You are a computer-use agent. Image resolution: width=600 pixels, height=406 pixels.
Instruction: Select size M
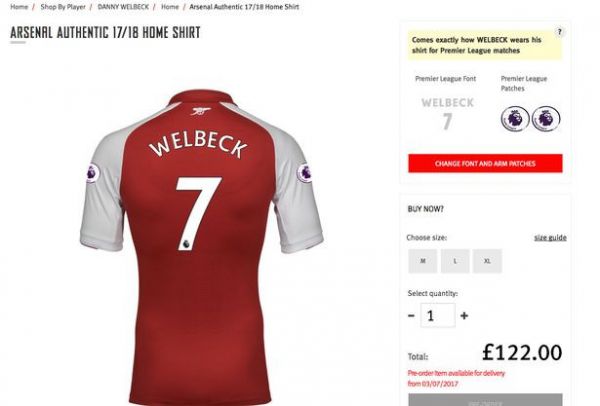click(x=421, y=262)
